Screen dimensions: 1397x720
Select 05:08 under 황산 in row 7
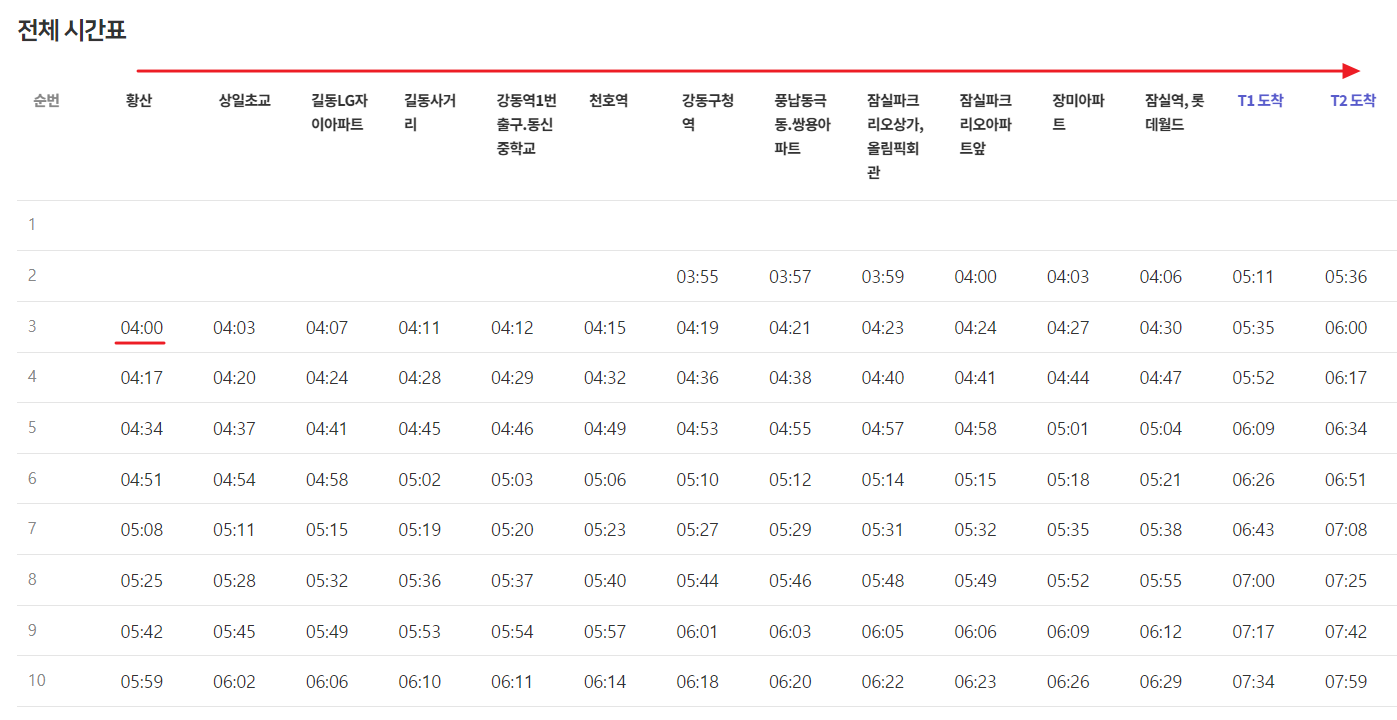pos(141,530)
